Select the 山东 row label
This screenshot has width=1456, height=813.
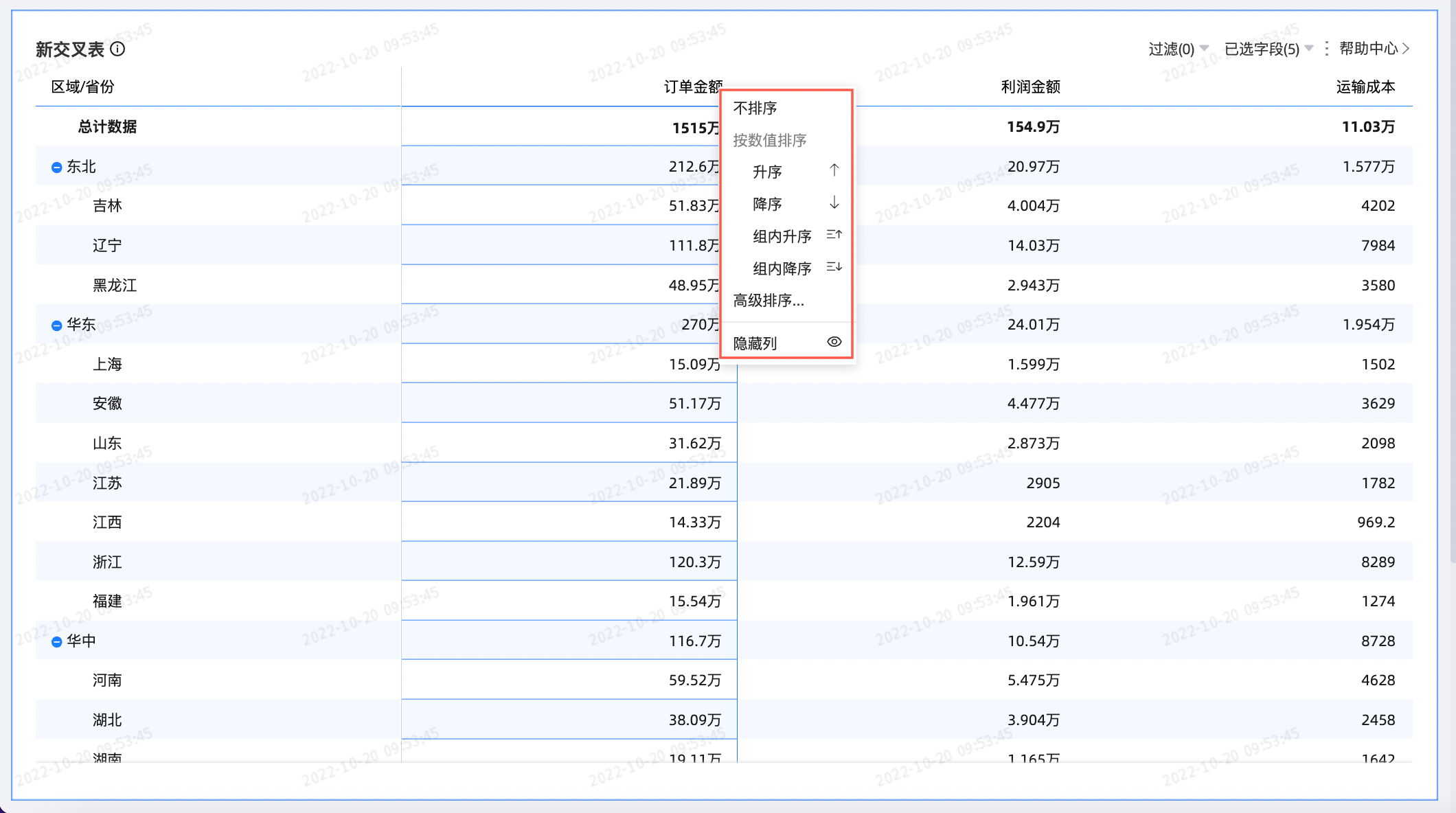click(107, 443)
